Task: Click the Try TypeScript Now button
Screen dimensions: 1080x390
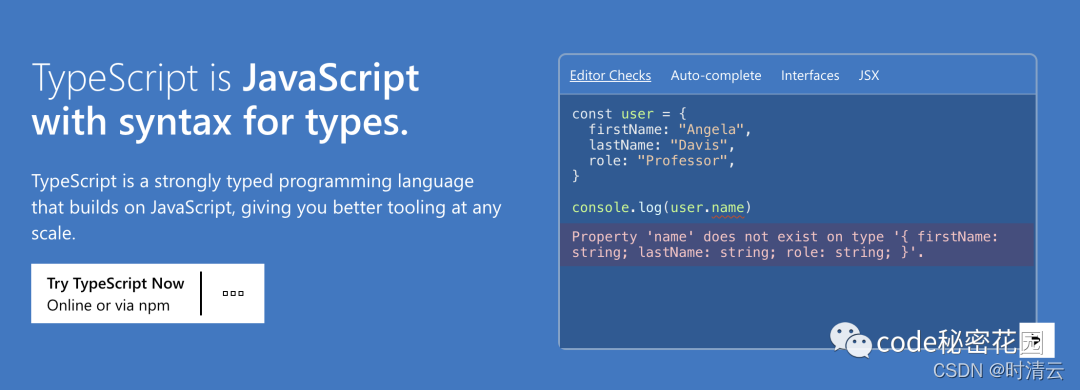Action: (x=147, y=294)
